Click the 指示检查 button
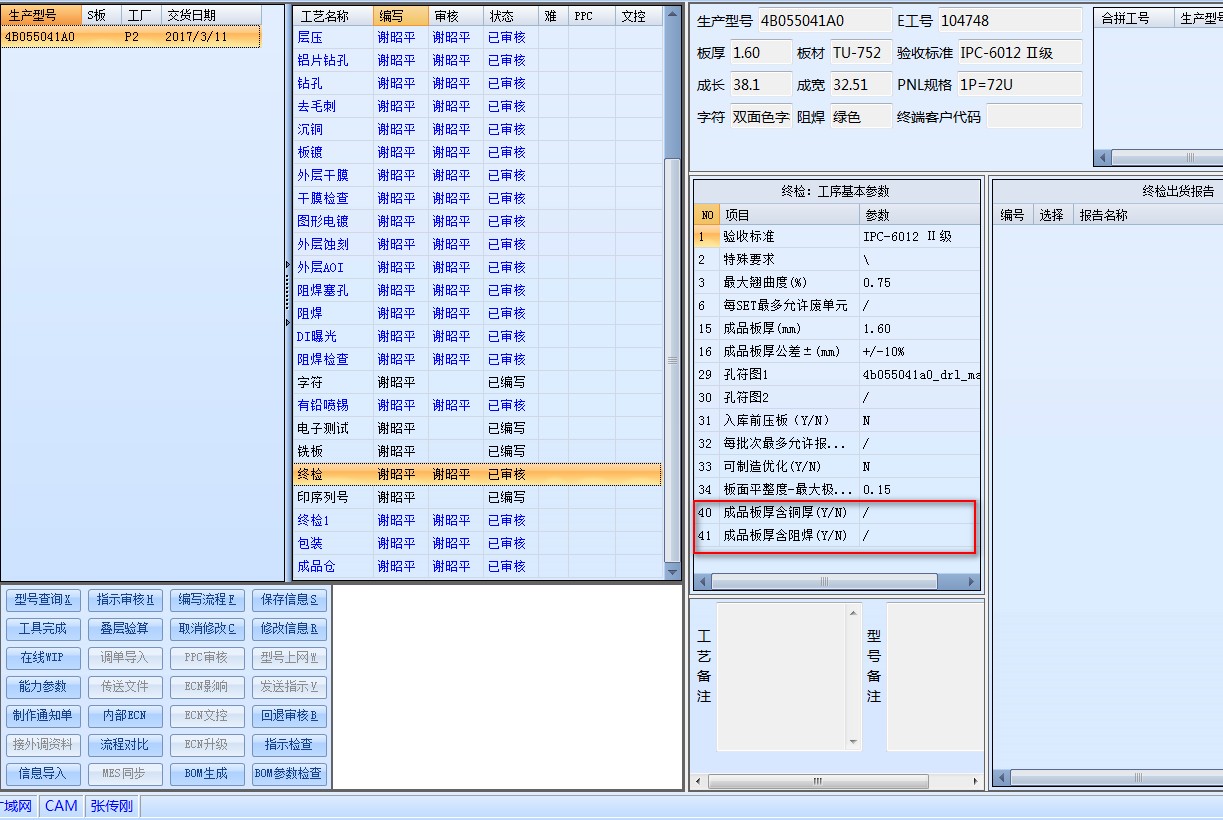This screenshot has width=1223, height=820. 289,745
